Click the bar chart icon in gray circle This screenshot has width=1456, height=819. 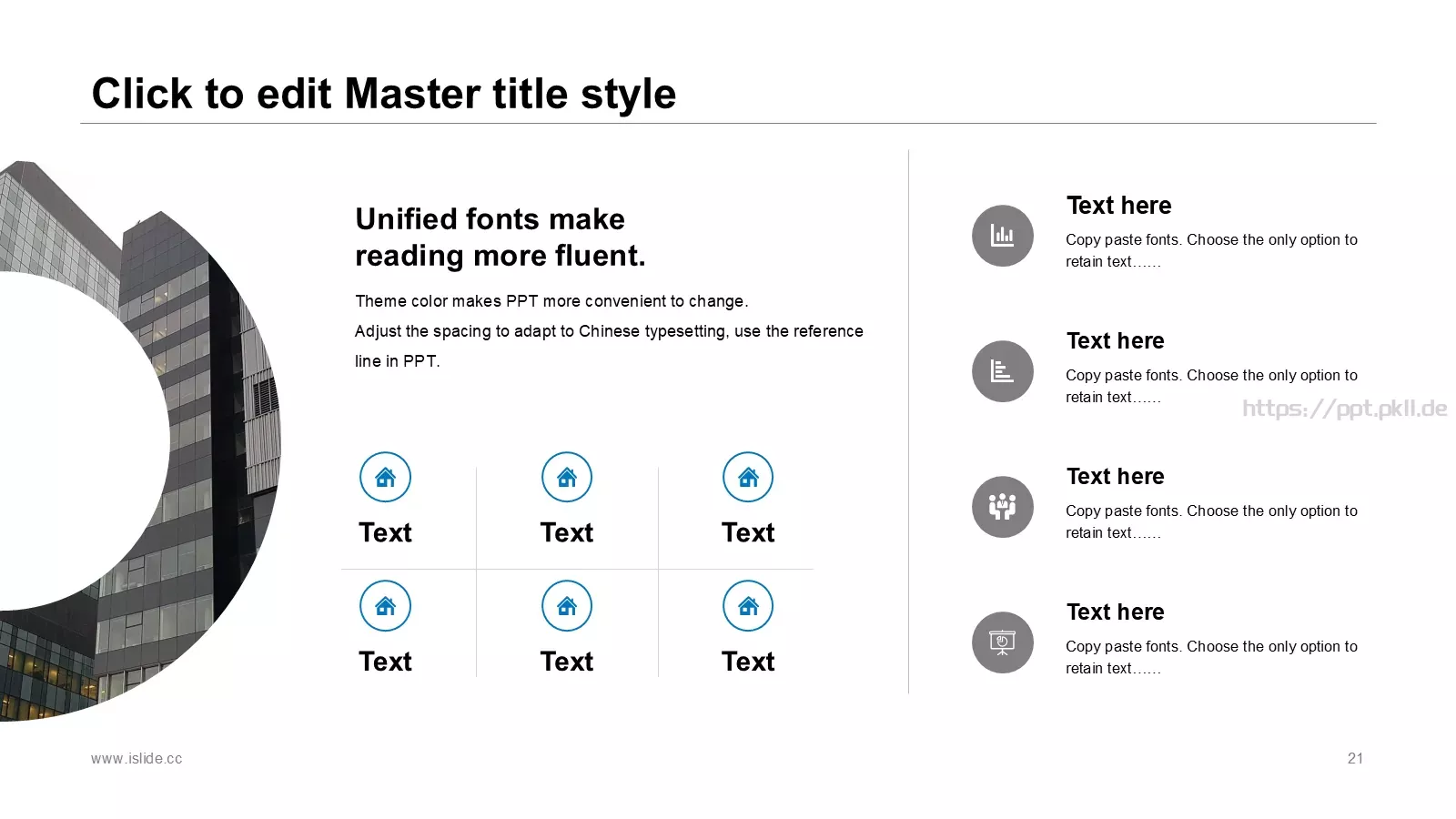1002,236
